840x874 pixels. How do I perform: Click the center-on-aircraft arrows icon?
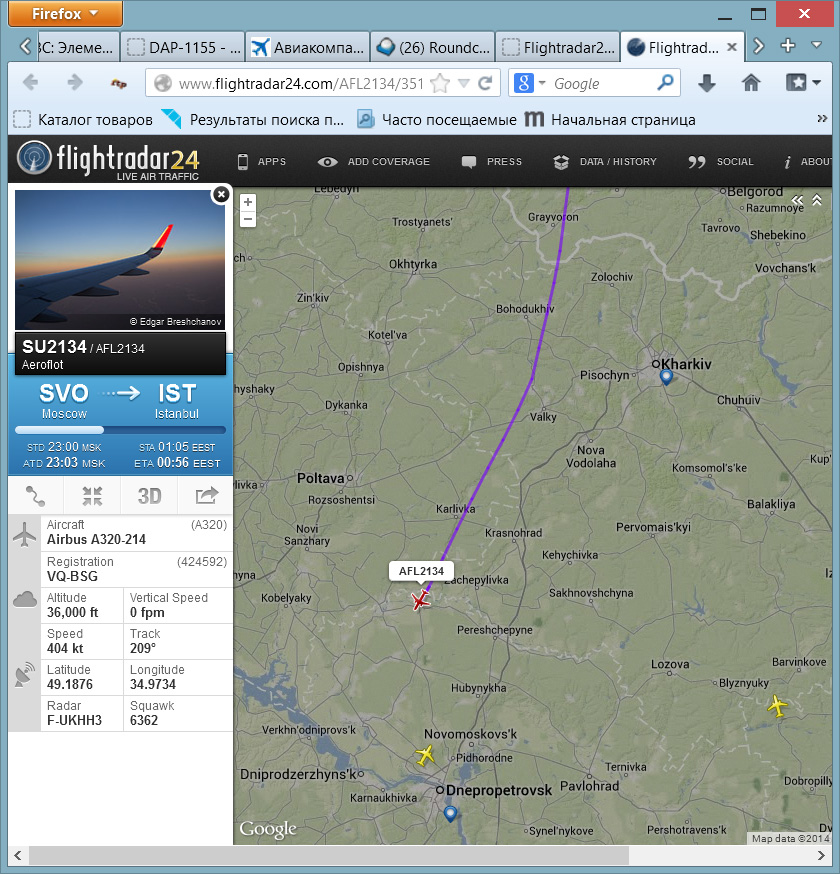[x=92, y=496]
